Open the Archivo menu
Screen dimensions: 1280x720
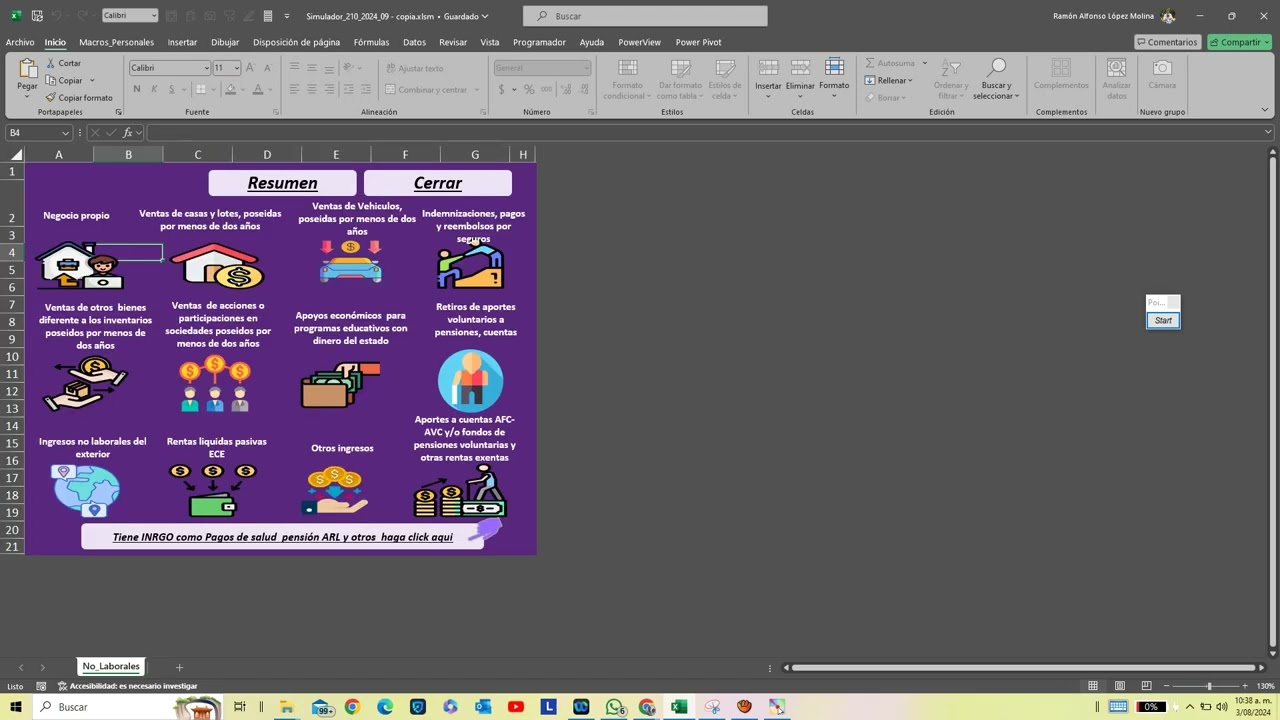click(20, 42)
